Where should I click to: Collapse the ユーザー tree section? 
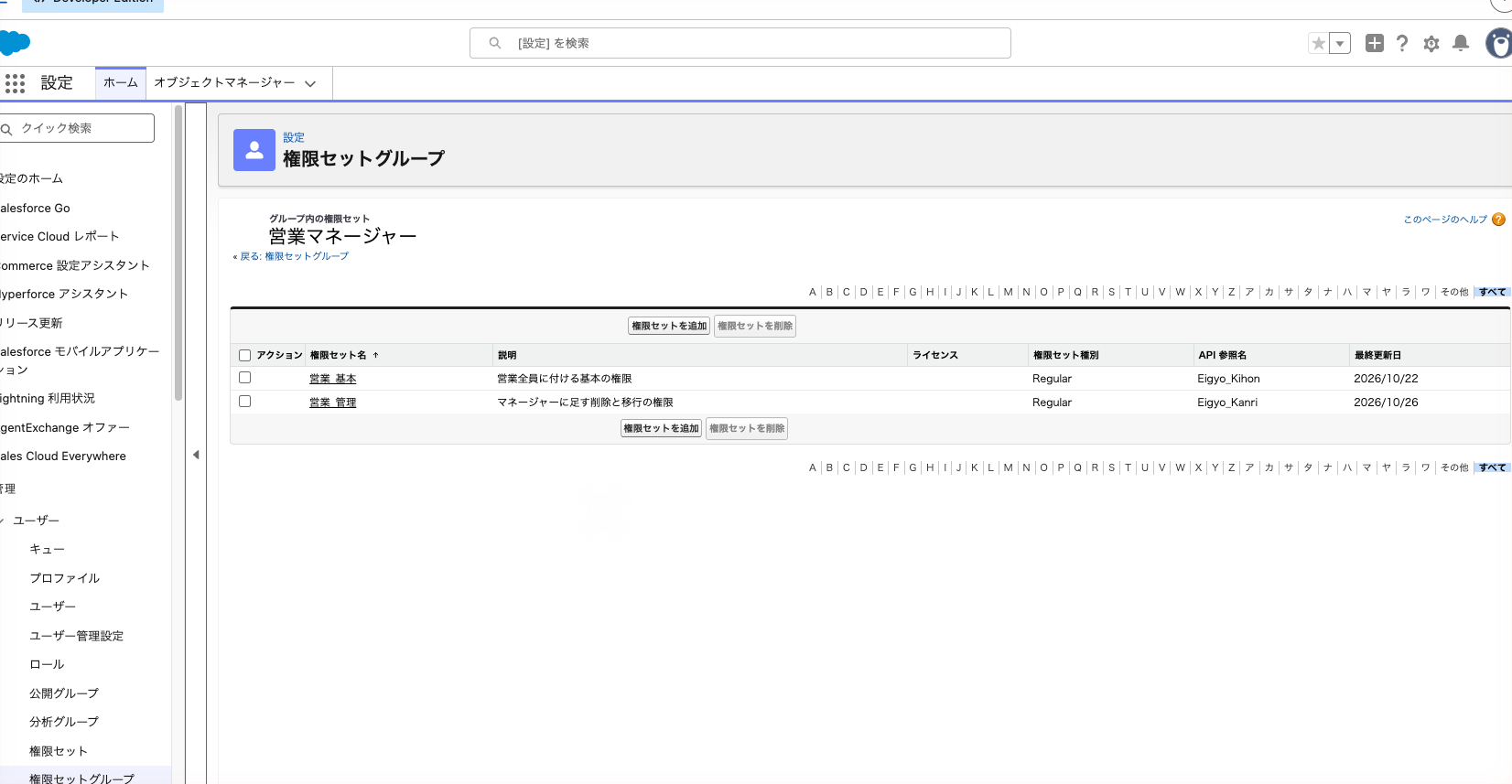tap(3, 521)
